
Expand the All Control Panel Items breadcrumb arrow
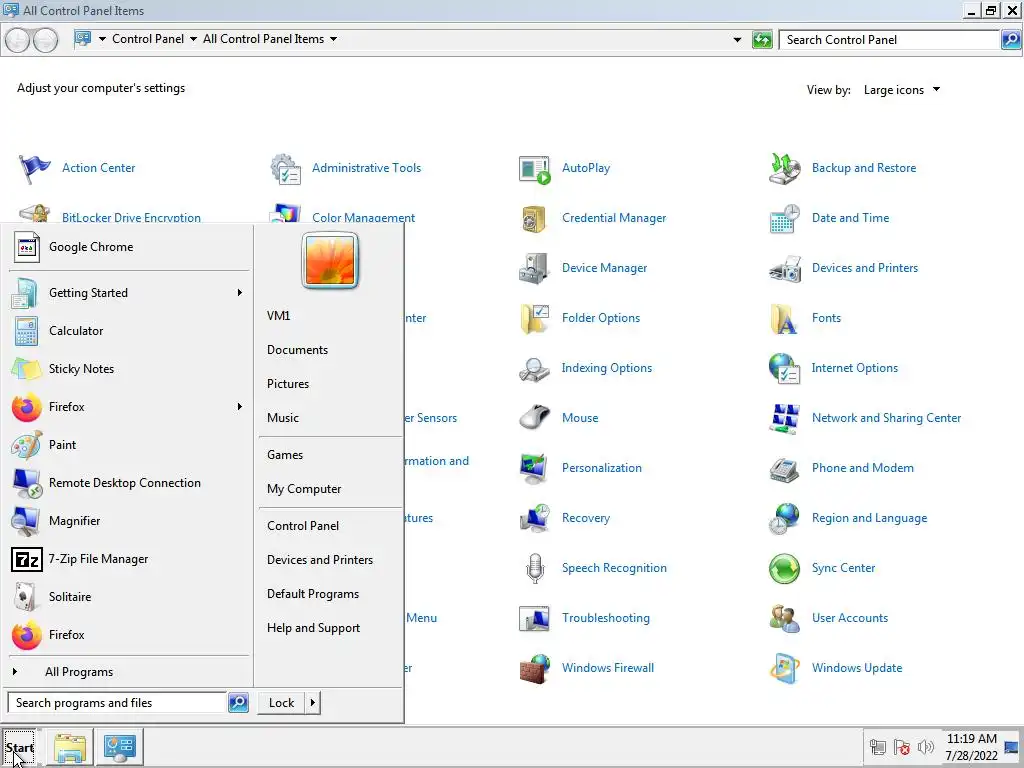pos(333,39)
